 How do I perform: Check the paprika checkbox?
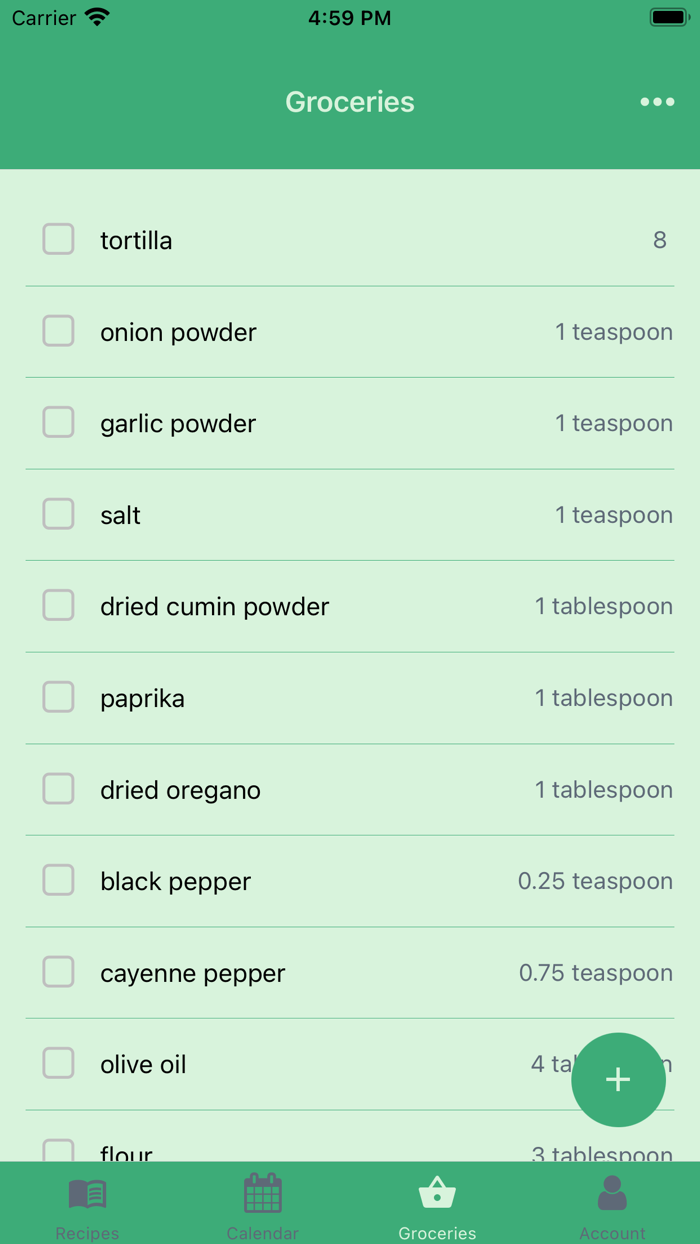58,697
